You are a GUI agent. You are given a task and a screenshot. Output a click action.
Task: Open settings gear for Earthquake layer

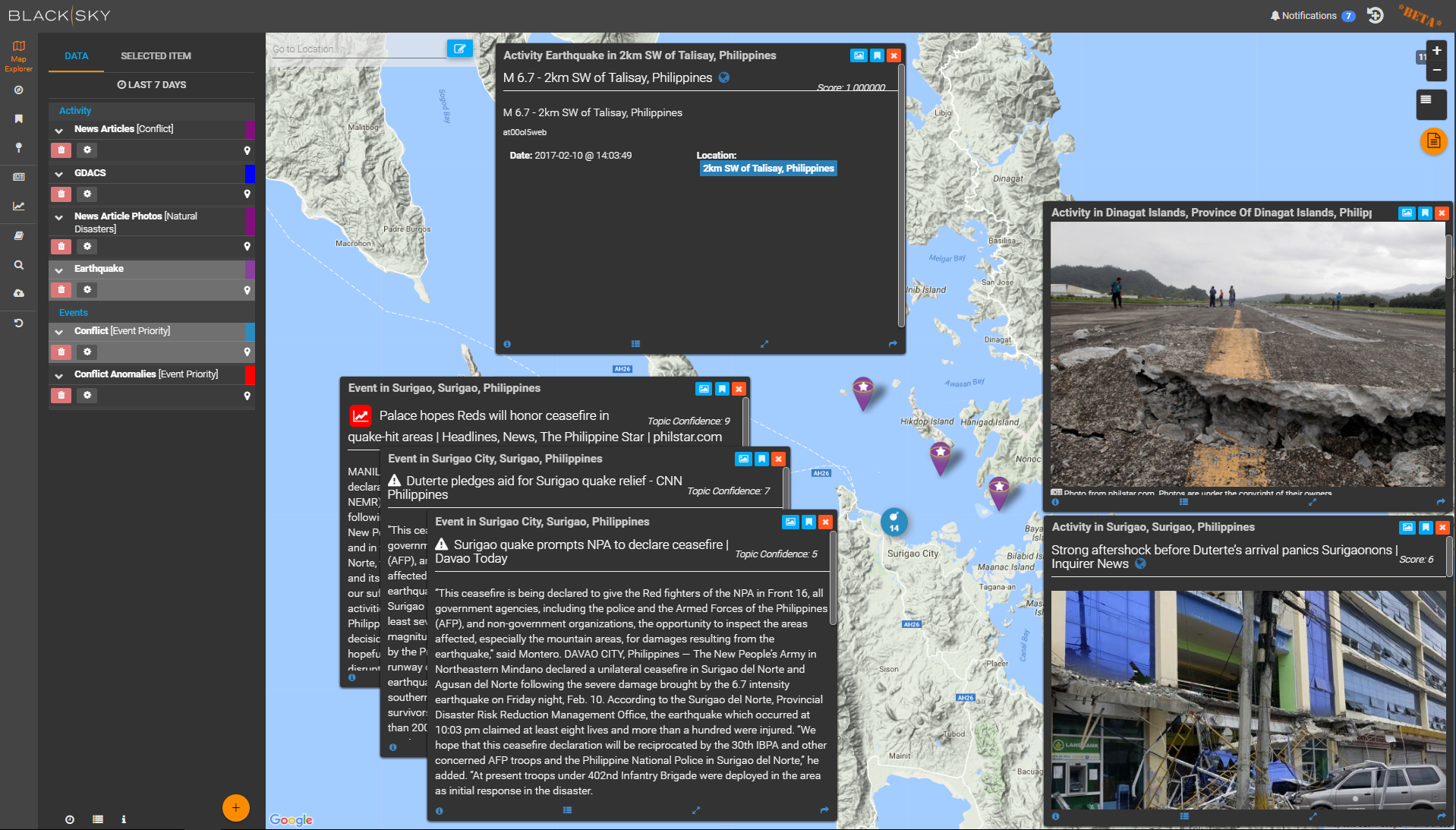pyautogui.click(x=87, y=290)
